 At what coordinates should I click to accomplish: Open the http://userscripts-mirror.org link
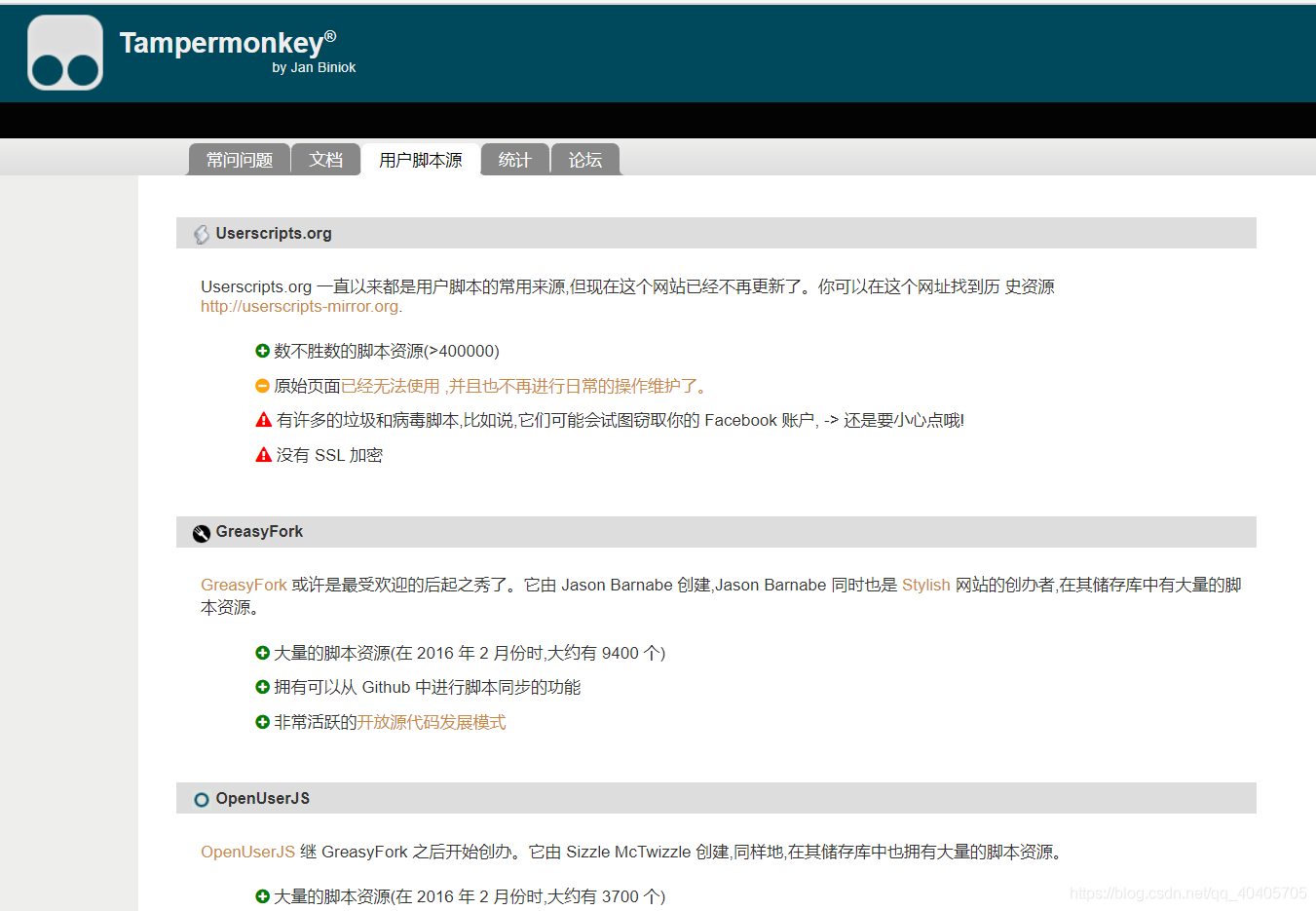click(300, 307)
